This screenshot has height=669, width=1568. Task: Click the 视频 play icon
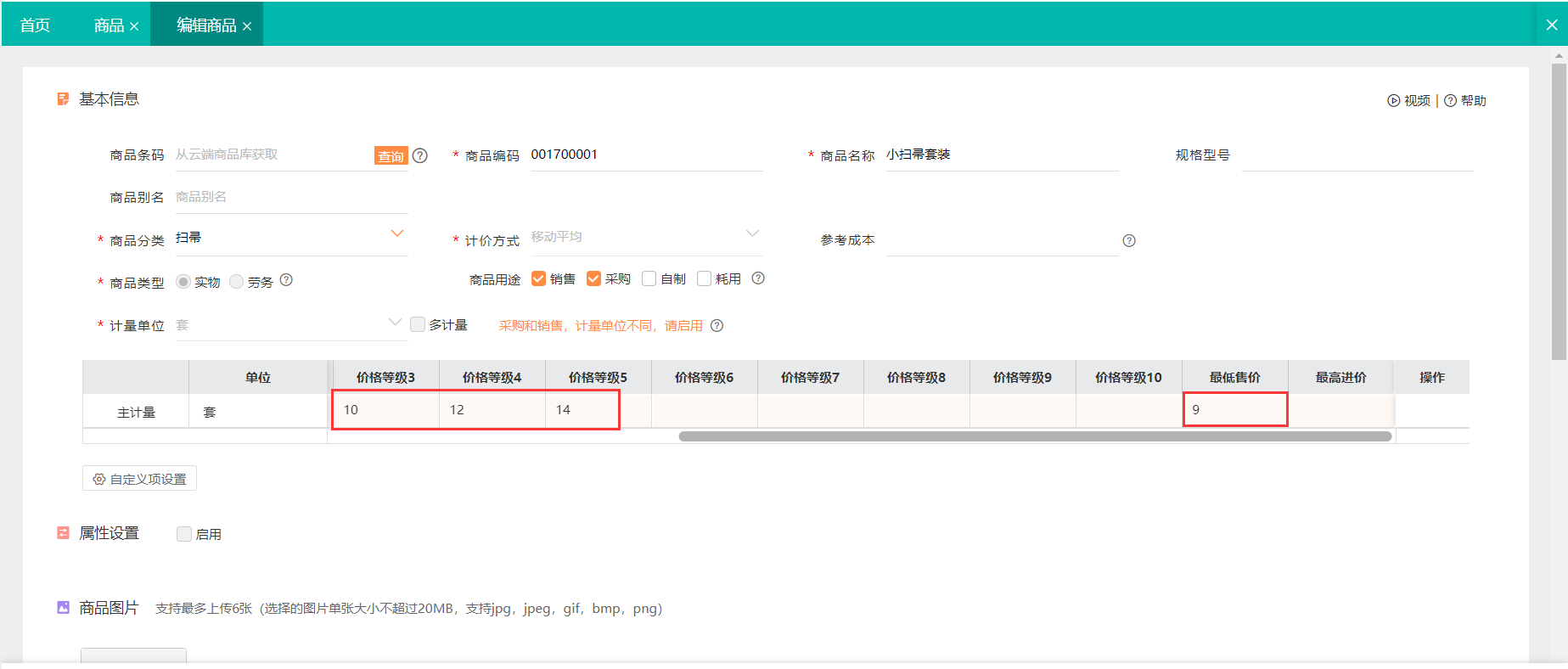[x=1393, y=100]
